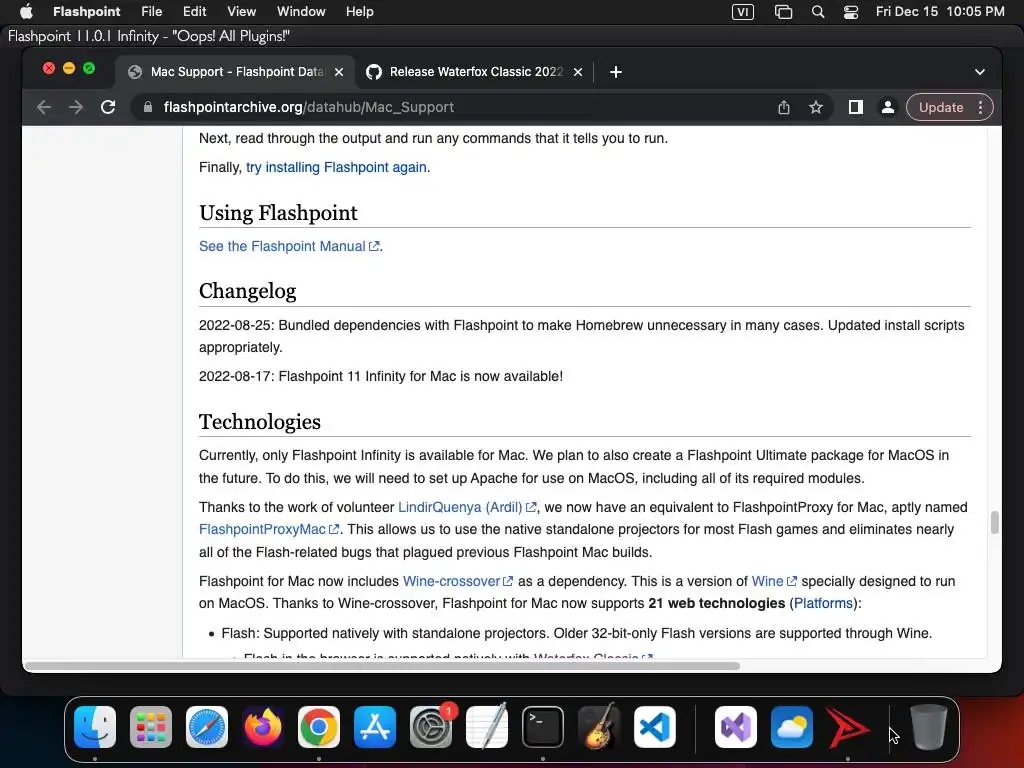Screen dimensions: 1024x768
Task: Reload the Mac Support page
Action: click(108, 107)
